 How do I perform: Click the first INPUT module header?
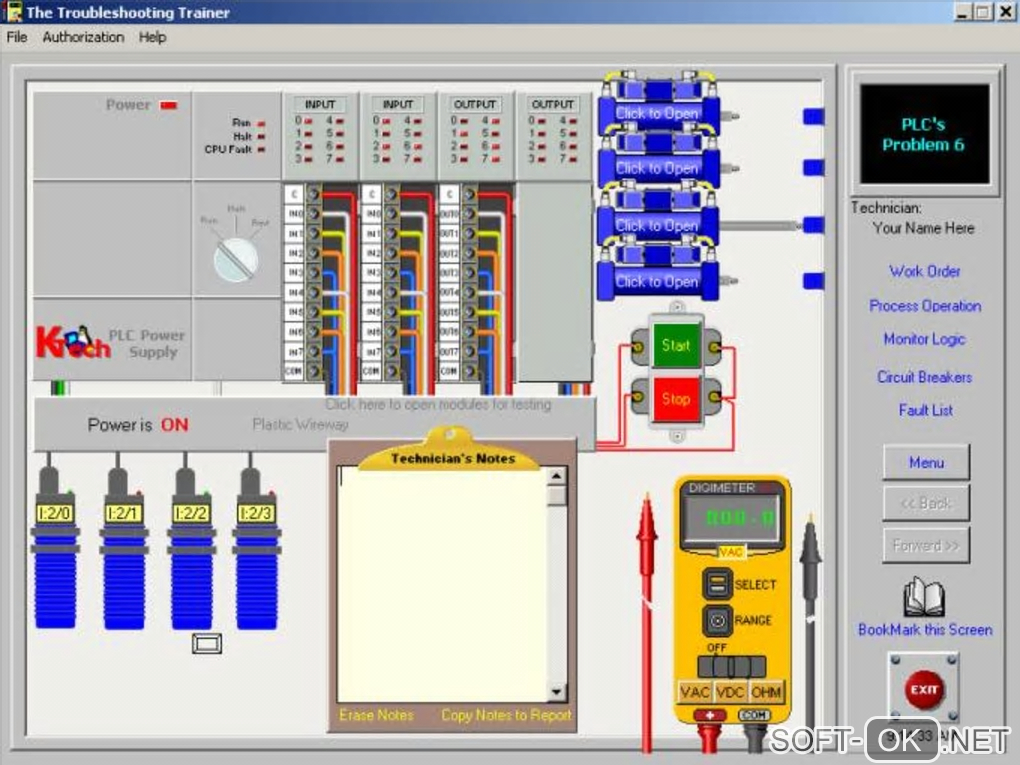(319, 104)
